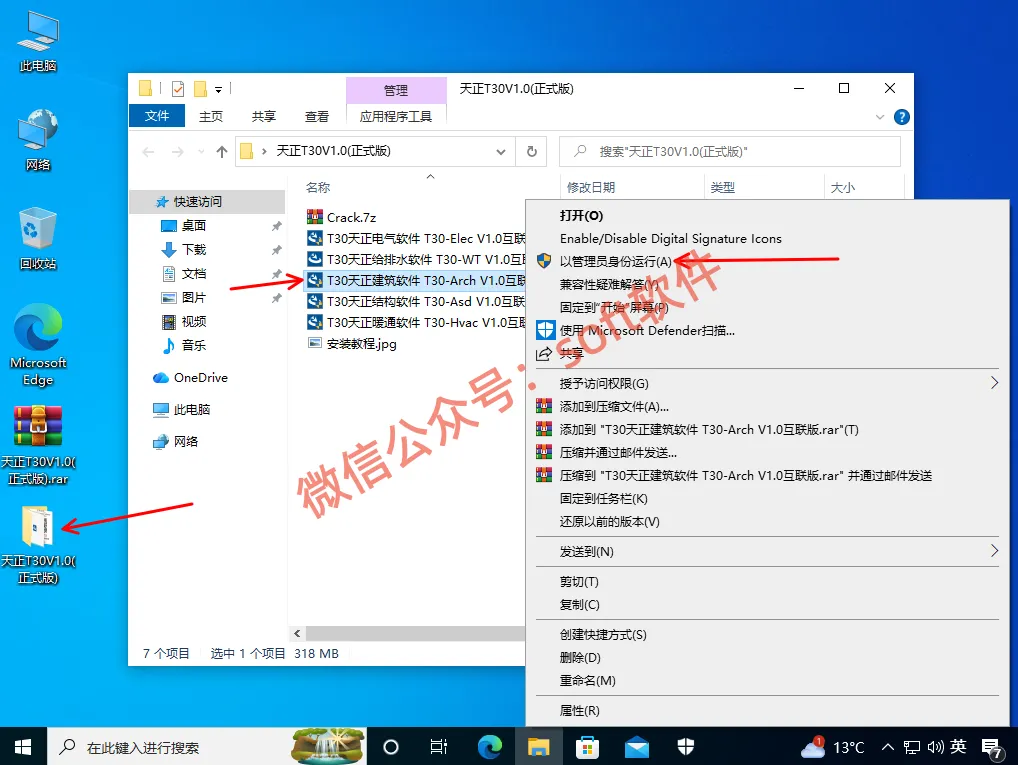Expand 授予访问权限(G) submenu
The image size is (1018, 765).
(994, 382)
